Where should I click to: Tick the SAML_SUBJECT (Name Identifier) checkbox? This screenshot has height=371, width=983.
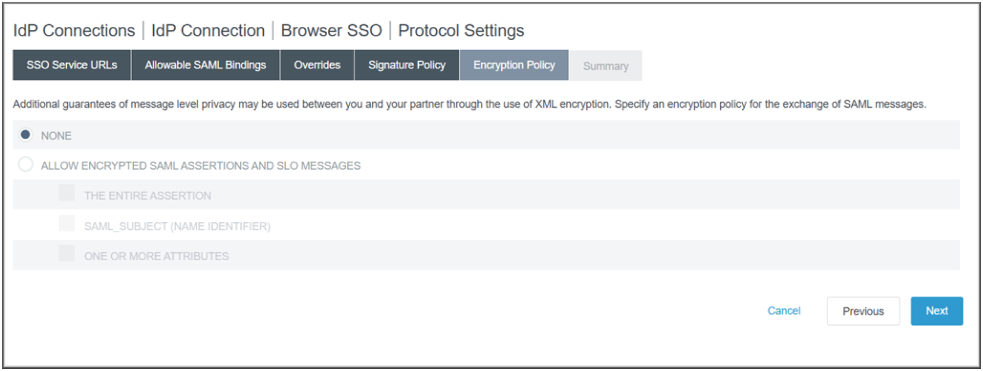pyautogui.click(x=66, y=224)
